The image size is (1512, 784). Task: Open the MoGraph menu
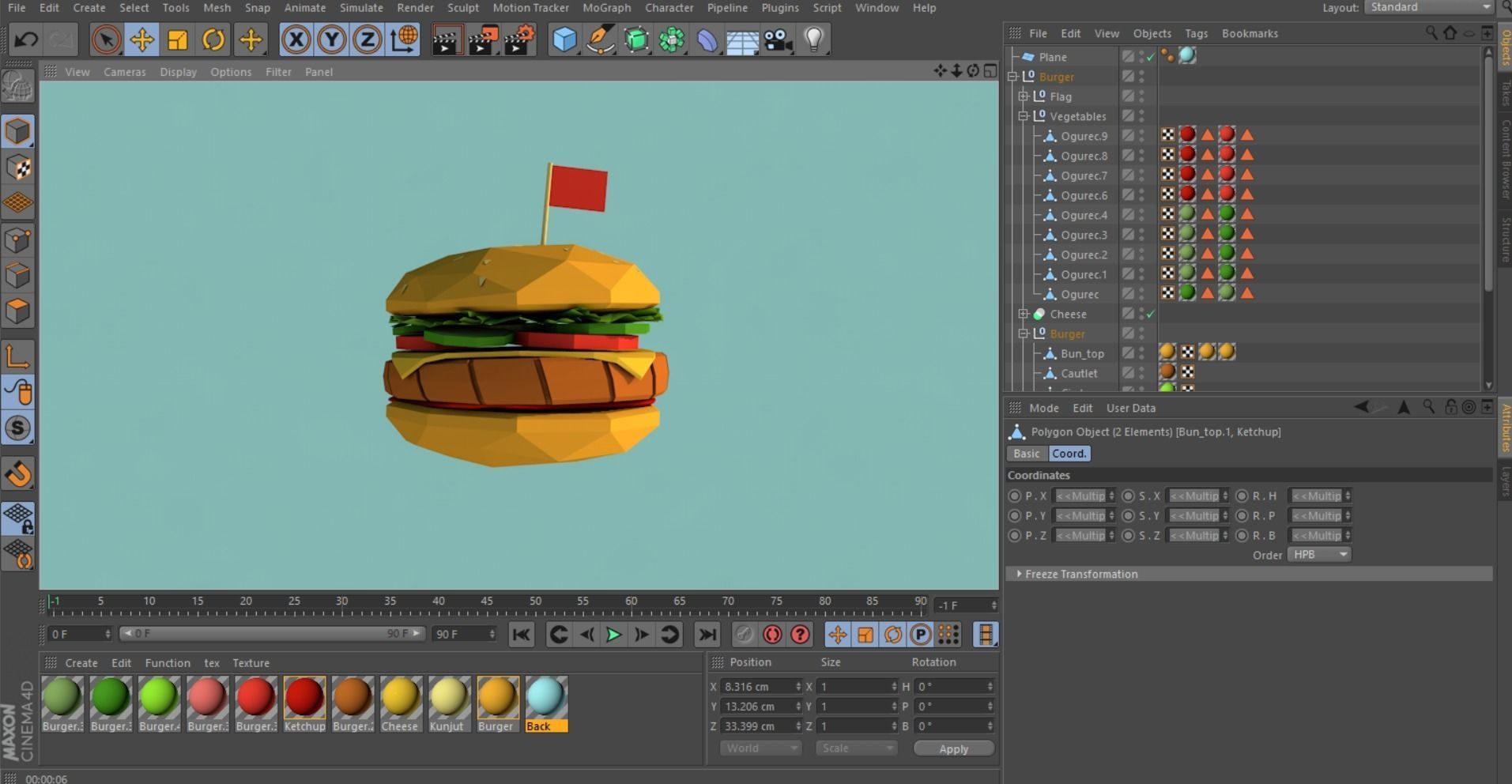tap(606, 8)
